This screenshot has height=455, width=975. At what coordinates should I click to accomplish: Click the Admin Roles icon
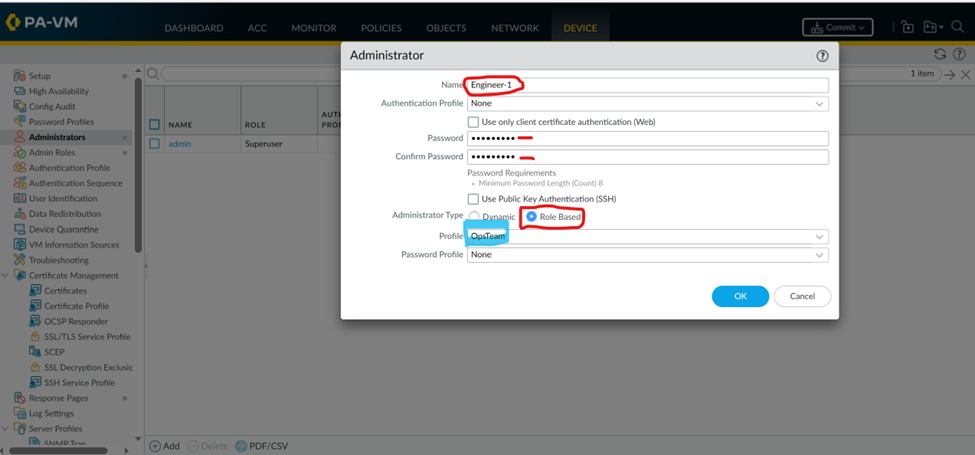[x=19, y=152]
